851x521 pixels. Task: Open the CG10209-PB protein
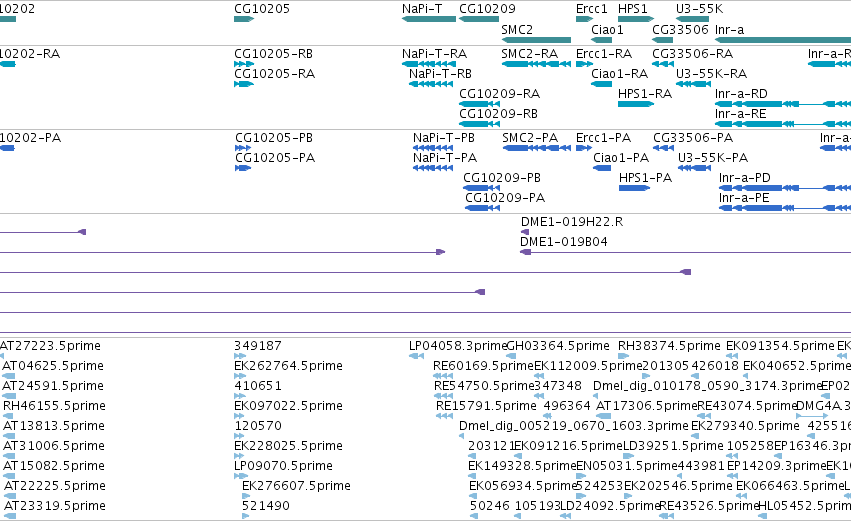[481, 188]
